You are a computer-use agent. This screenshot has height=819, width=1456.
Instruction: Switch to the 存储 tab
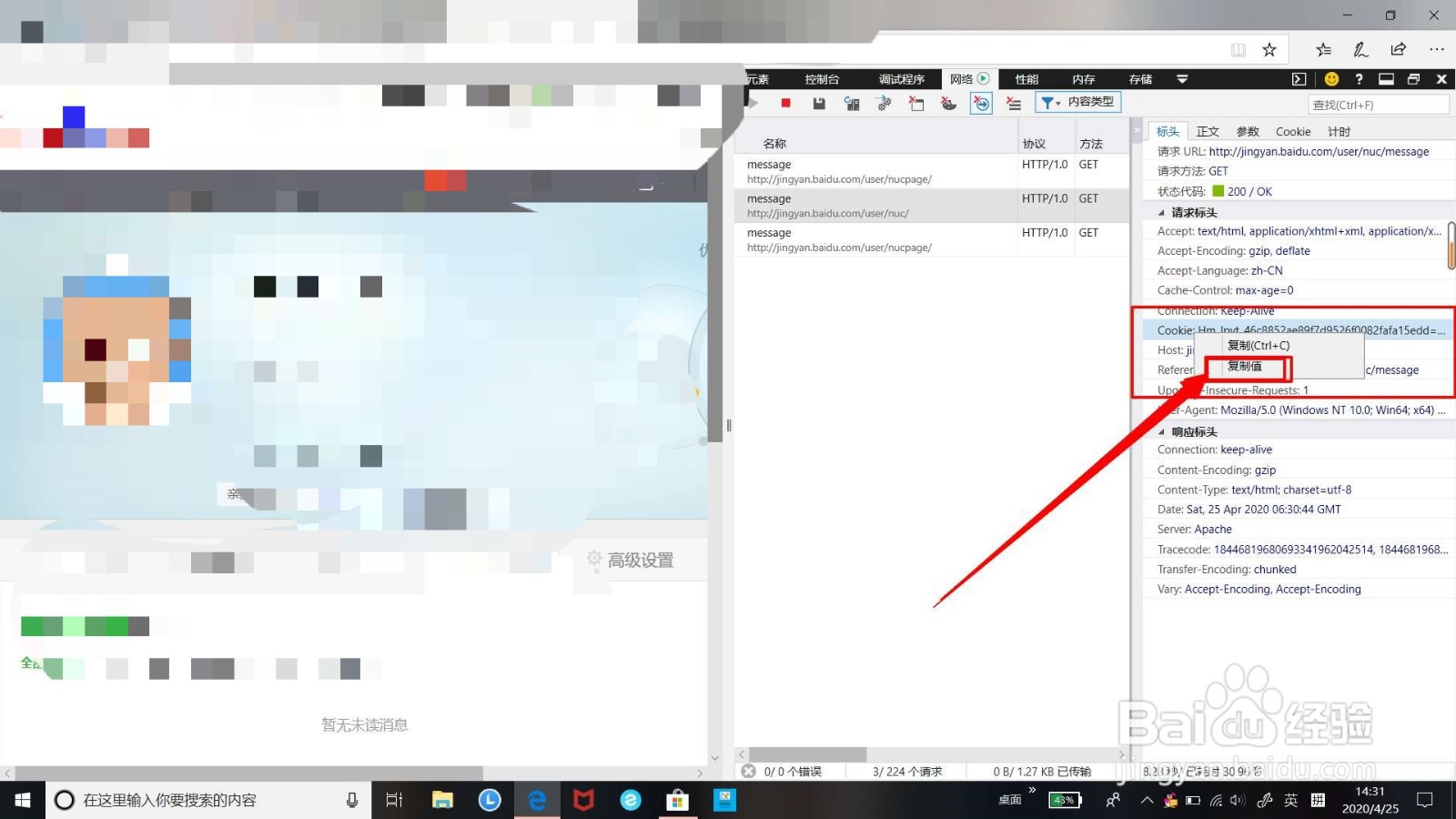[x=1140, y=79]
